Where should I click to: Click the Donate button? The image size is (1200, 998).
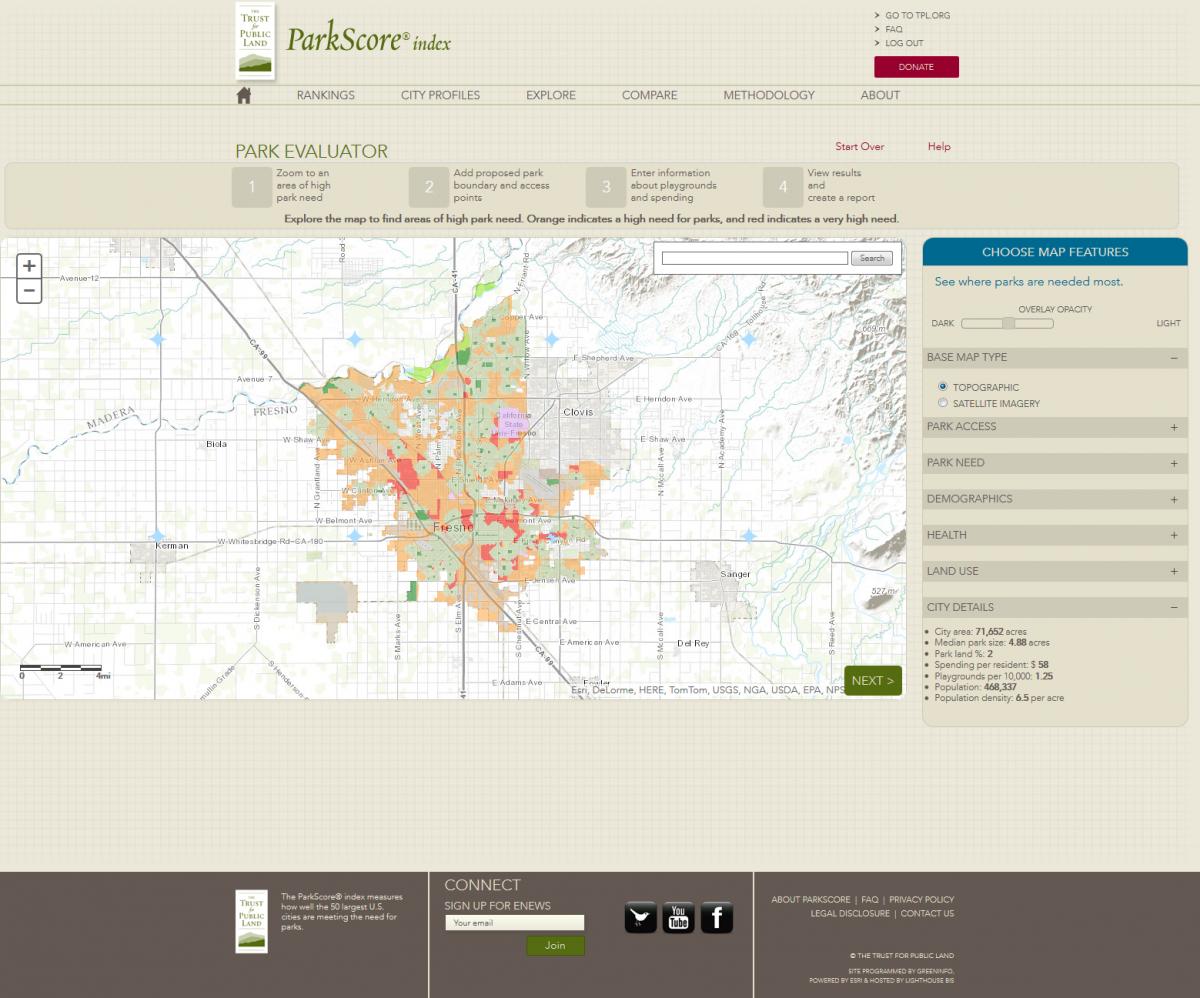(x=916, y=67)
